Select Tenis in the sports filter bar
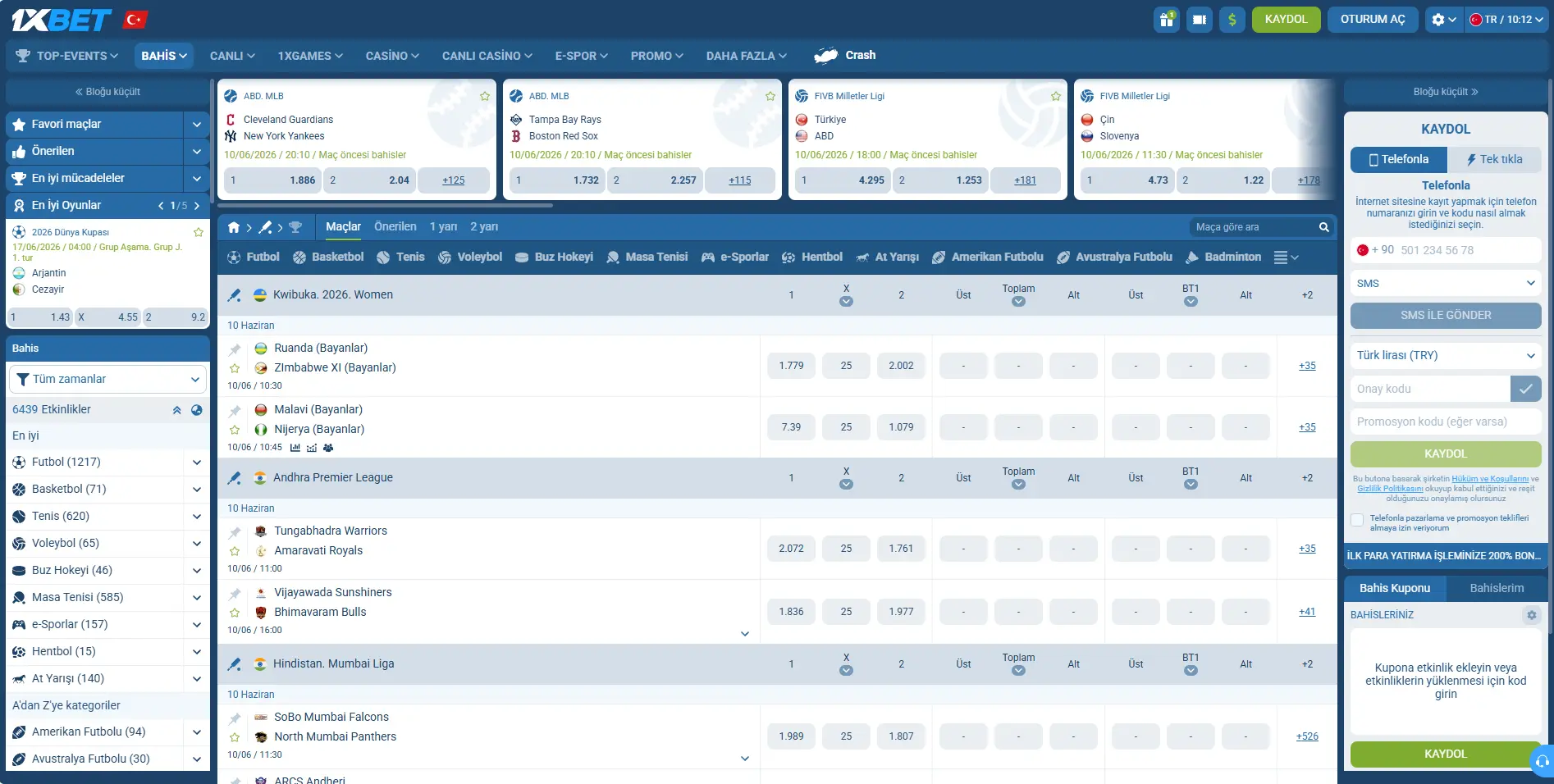 click(x=400, y=258)
